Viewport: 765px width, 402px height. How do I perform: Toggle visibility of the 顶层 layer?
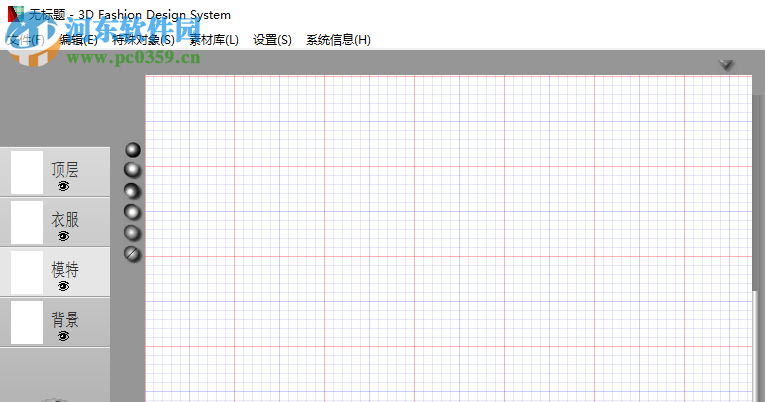click(63, 186)
